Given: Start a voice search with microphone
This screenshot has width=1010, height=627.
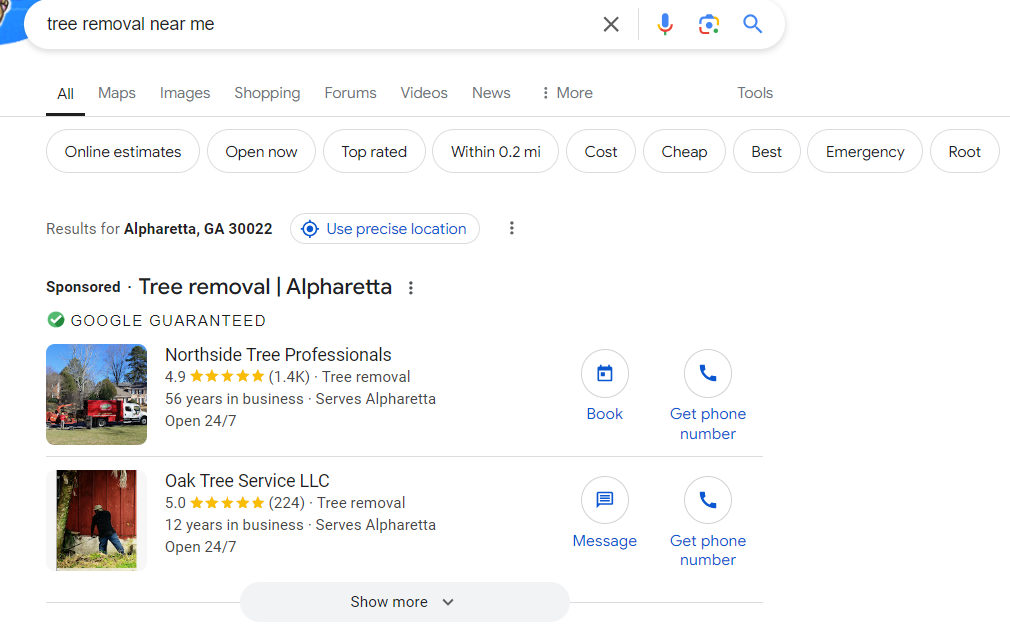Looking at the screenshot, I should (665, 24).
